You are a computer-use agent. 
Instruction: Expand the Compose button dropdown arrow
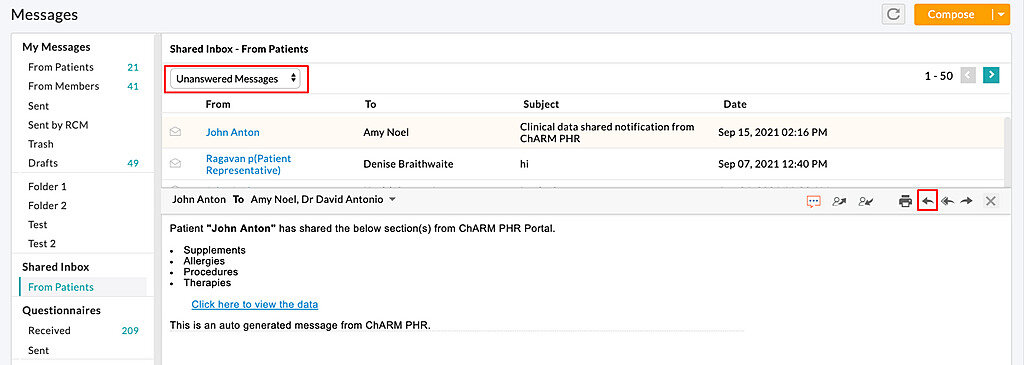(1000, 14)
